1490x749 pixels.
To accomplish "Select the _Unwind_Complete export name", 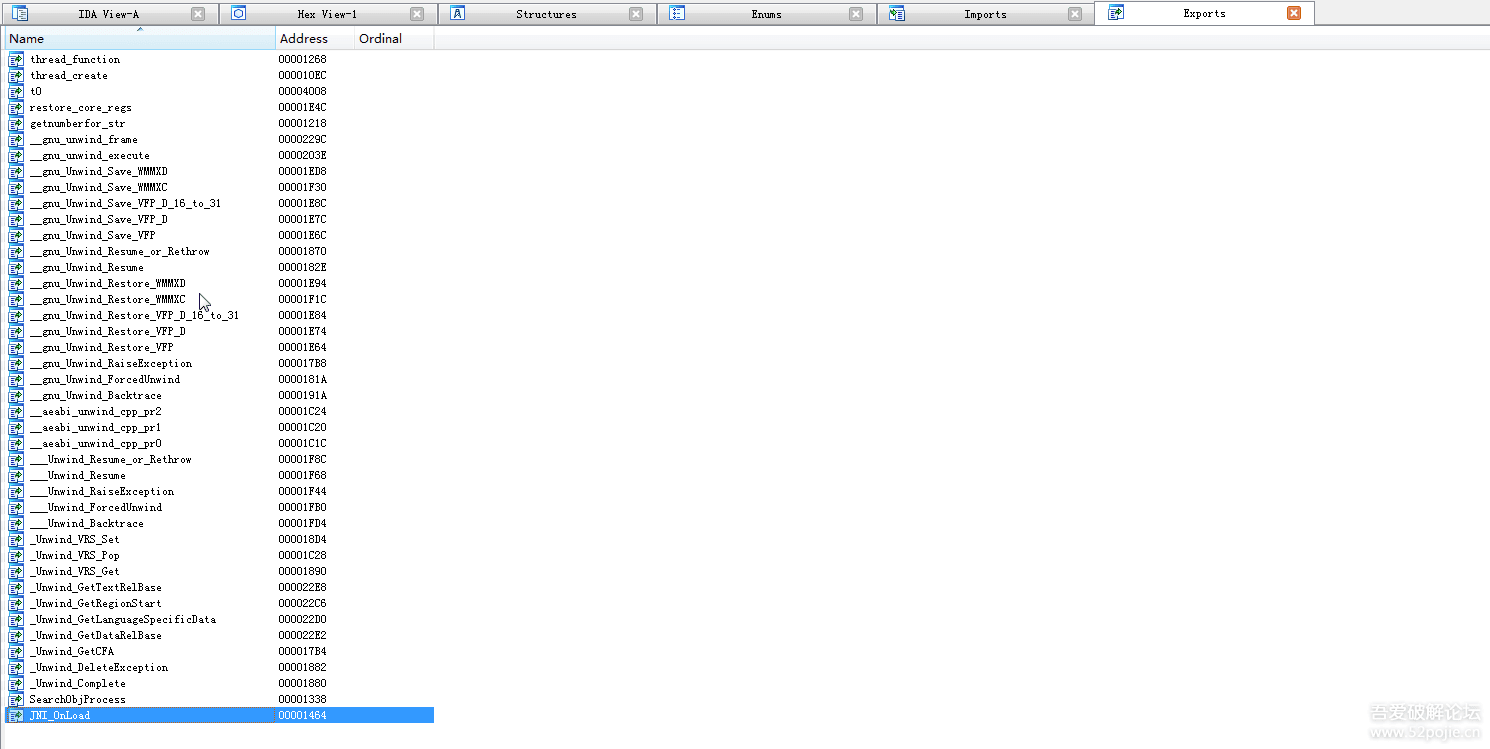I will coord(77,684).
